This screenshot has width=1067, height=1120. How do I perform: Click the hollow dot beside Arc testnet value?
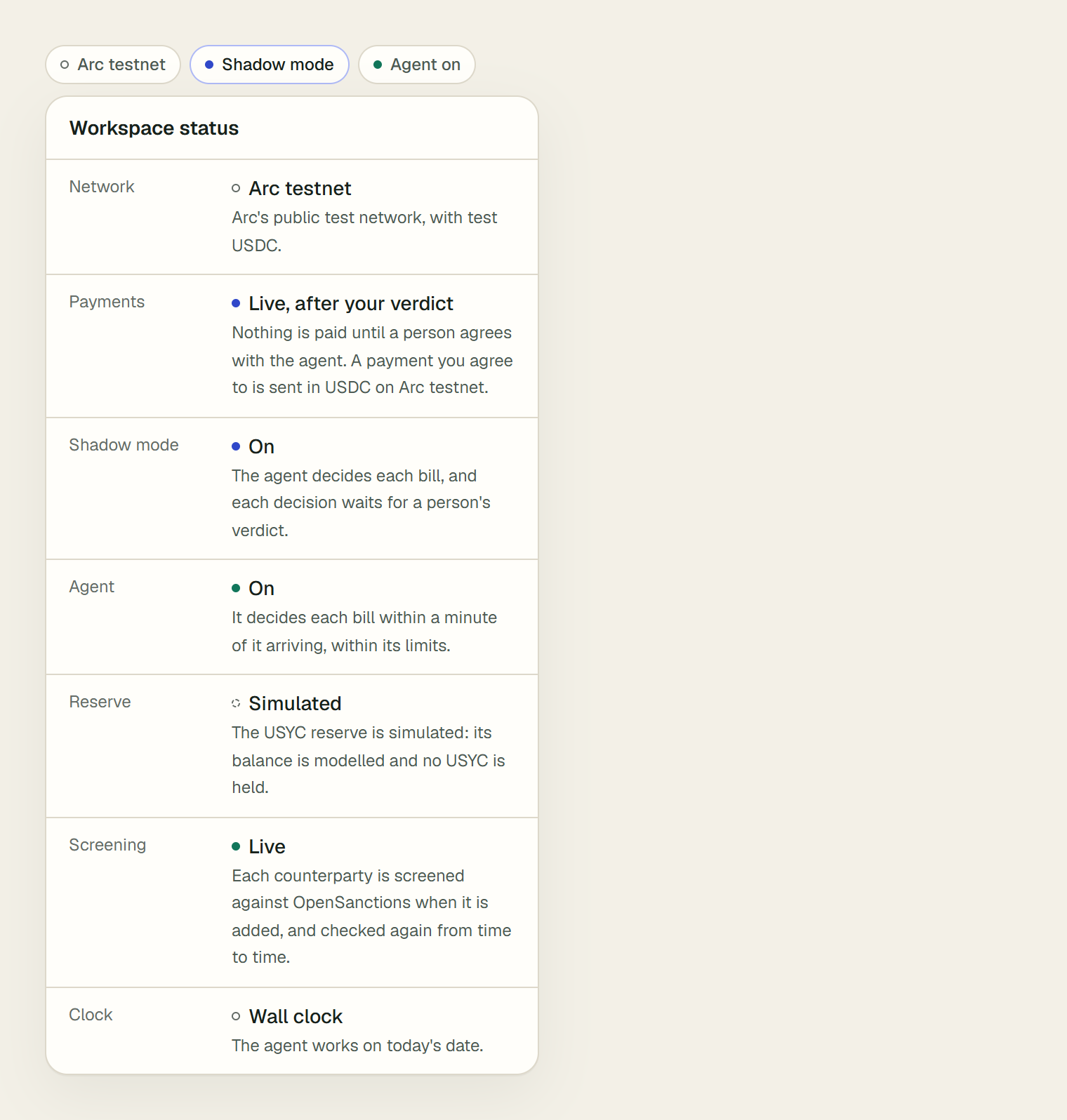[236, 188]
